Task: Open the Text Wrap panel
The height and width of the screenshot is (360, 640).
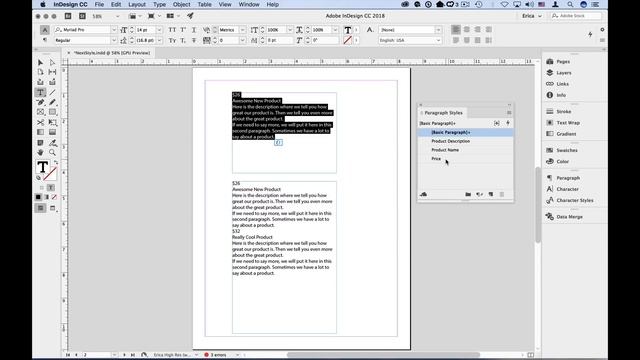Action: pyautogui.click(x=563, y=122)
